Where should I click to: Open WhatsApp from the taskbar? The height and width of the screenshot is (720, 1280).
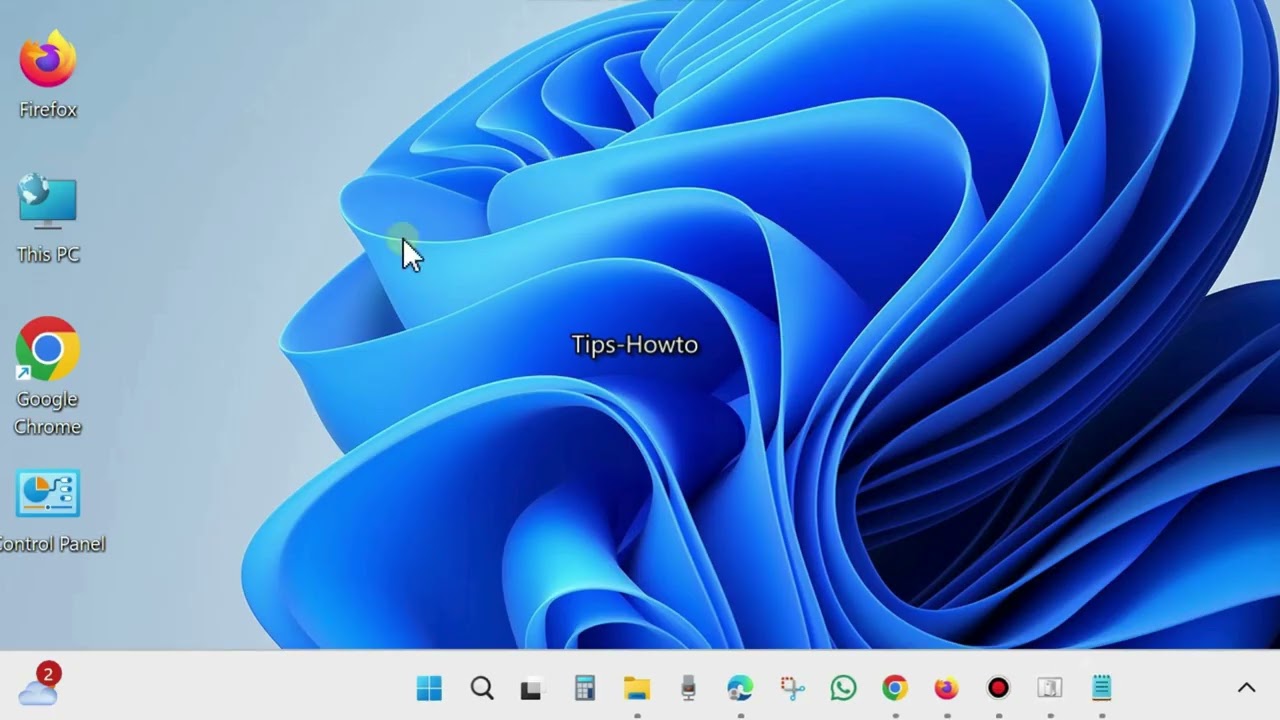point(843,688)
